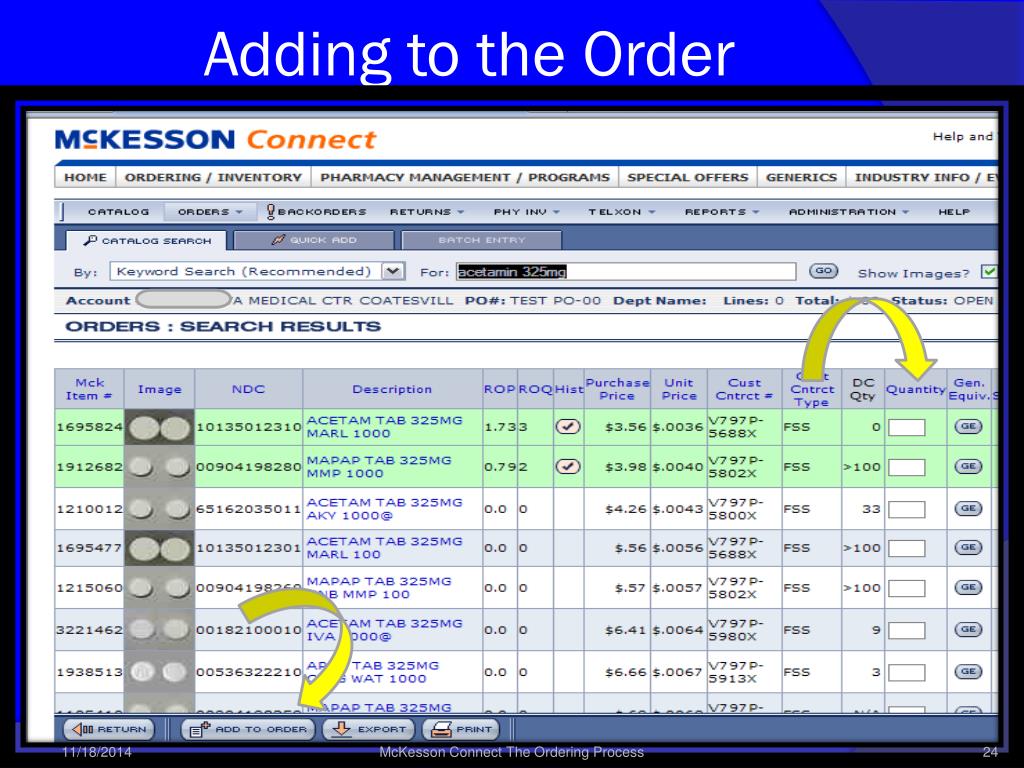Click Quantity field for item 1695824
This screenshot has width=1024, height=768.
coord(906,427)
